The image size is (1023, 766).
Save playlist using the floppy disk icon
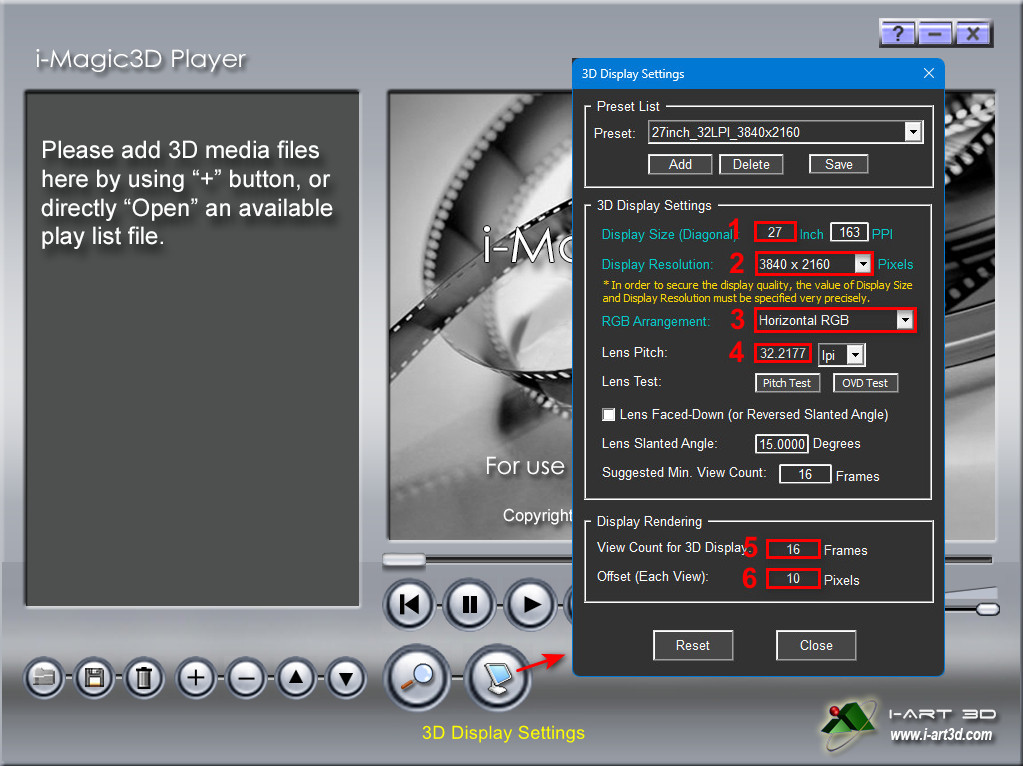[x=94, y=679]
